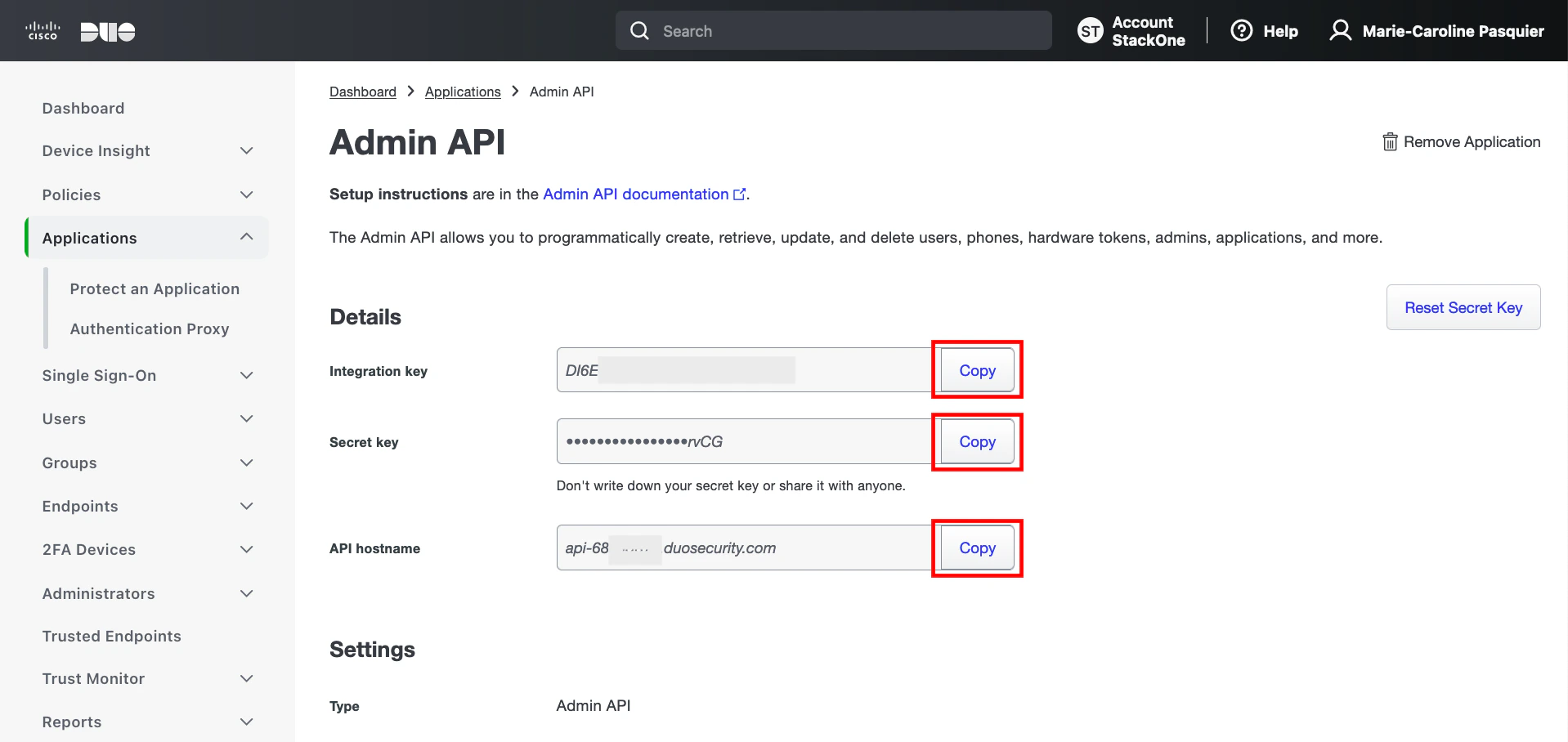Copy the API hostname
The width and height of the screenshot is (1568, 742).
[x=977, y=548]
